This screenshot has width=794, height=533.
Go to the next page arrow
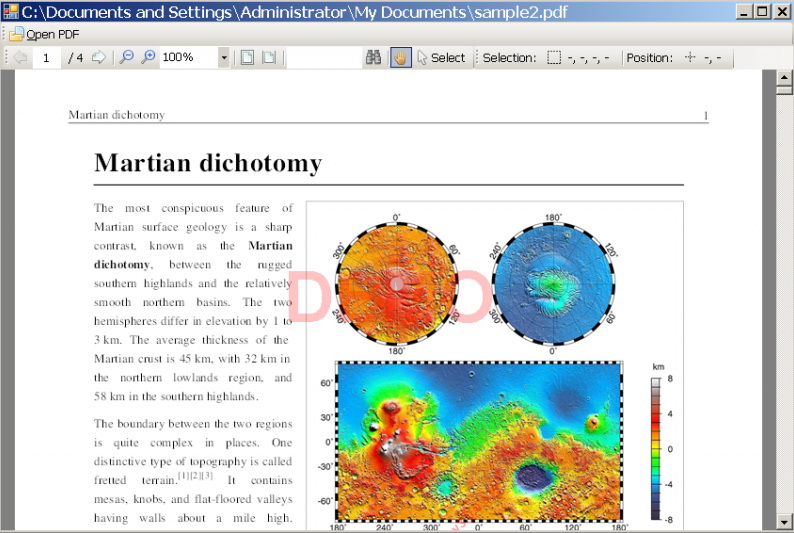tap(99, 57)
